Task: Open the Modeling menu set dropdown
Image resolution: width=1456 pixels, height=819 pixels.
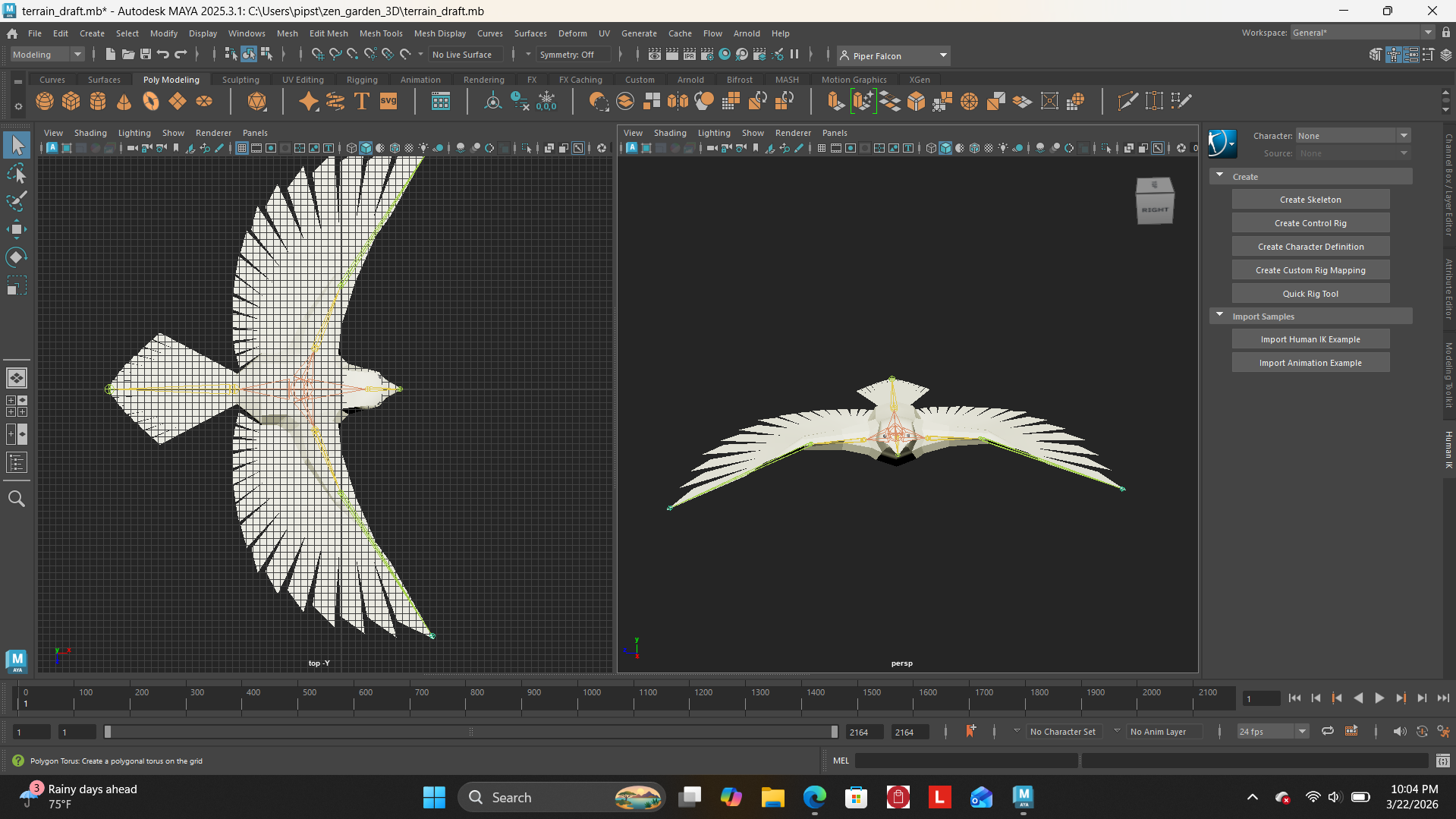Action: pyautogui.click(x=47, y=55)
